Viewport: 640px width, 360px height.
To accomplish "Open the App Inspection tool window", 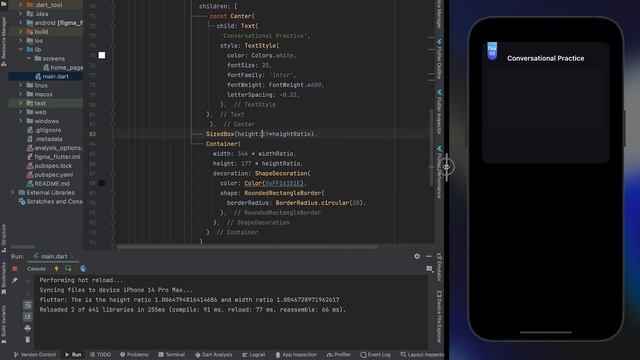I will 296,355.
